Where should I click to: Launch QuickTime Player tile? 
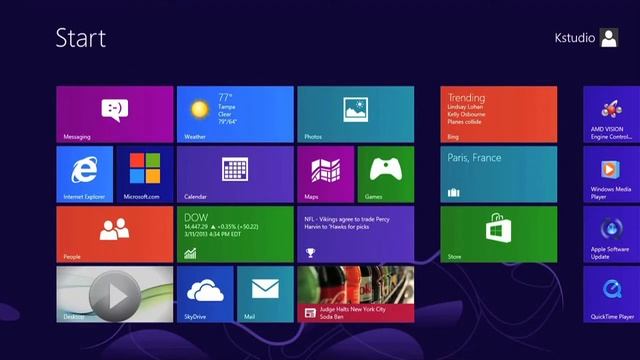coord(611,294)
